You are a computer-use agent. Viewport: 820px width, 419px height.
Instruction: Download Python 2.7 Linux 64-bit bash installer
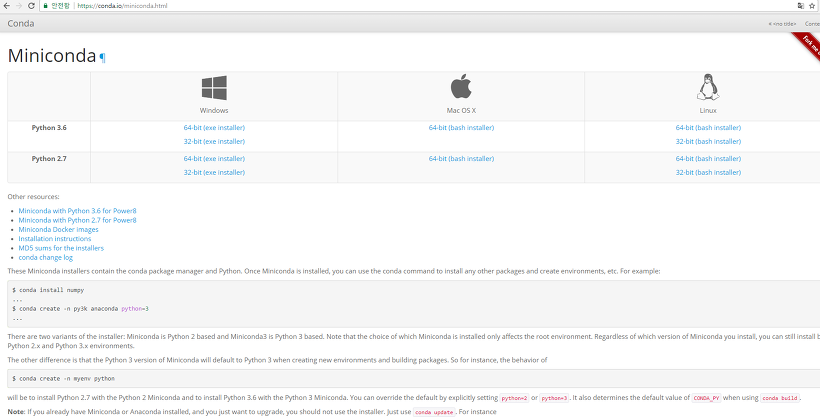(708, 158)
